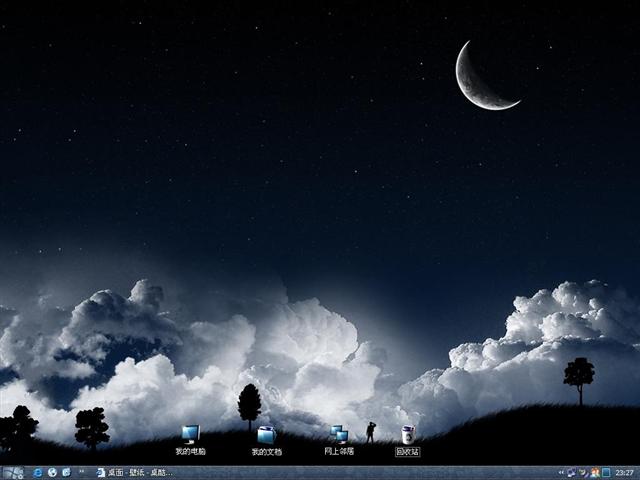Open the 我的电脑 (My Computer) desktop icon

click(x=190, y=434)
